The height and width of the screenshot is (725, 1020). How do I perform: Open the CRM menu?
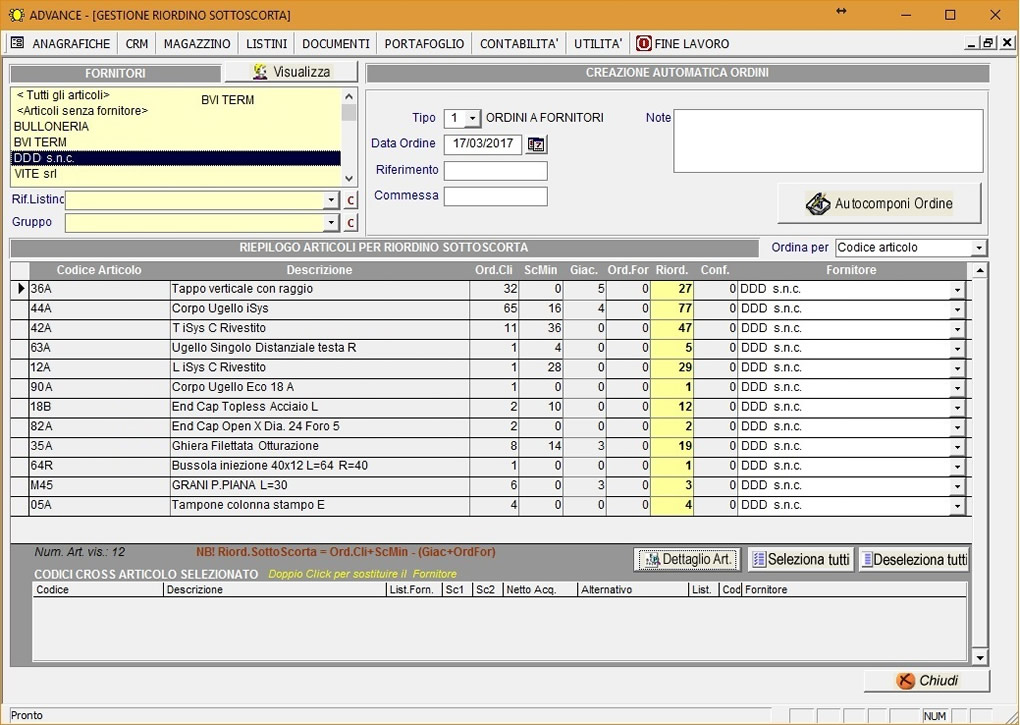click(137, 44)
